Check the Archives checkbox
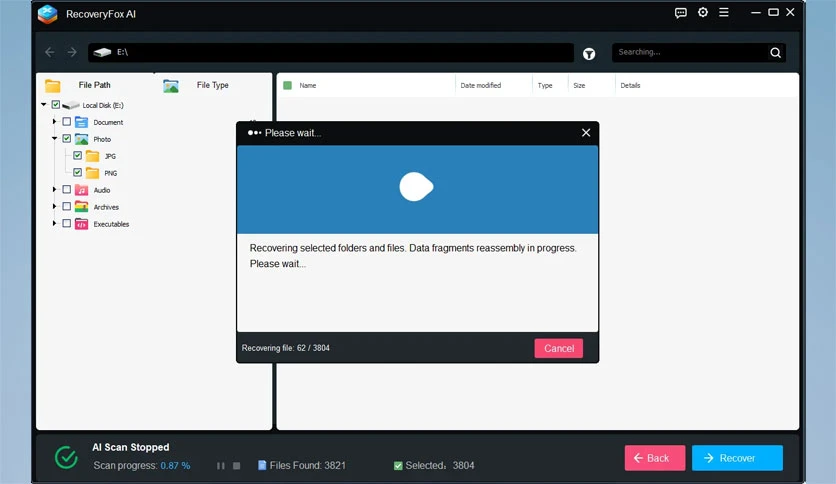This screenshot has width=836, height=484. tap(67, 206)
